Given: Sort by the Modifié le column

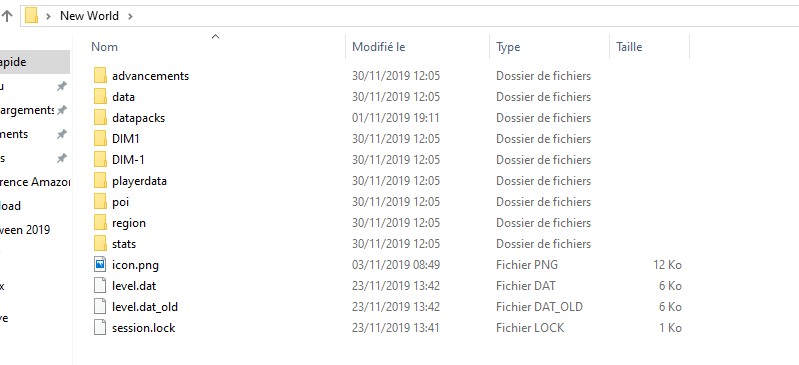Looking at the screenshot, I should [x=379, y=47].
